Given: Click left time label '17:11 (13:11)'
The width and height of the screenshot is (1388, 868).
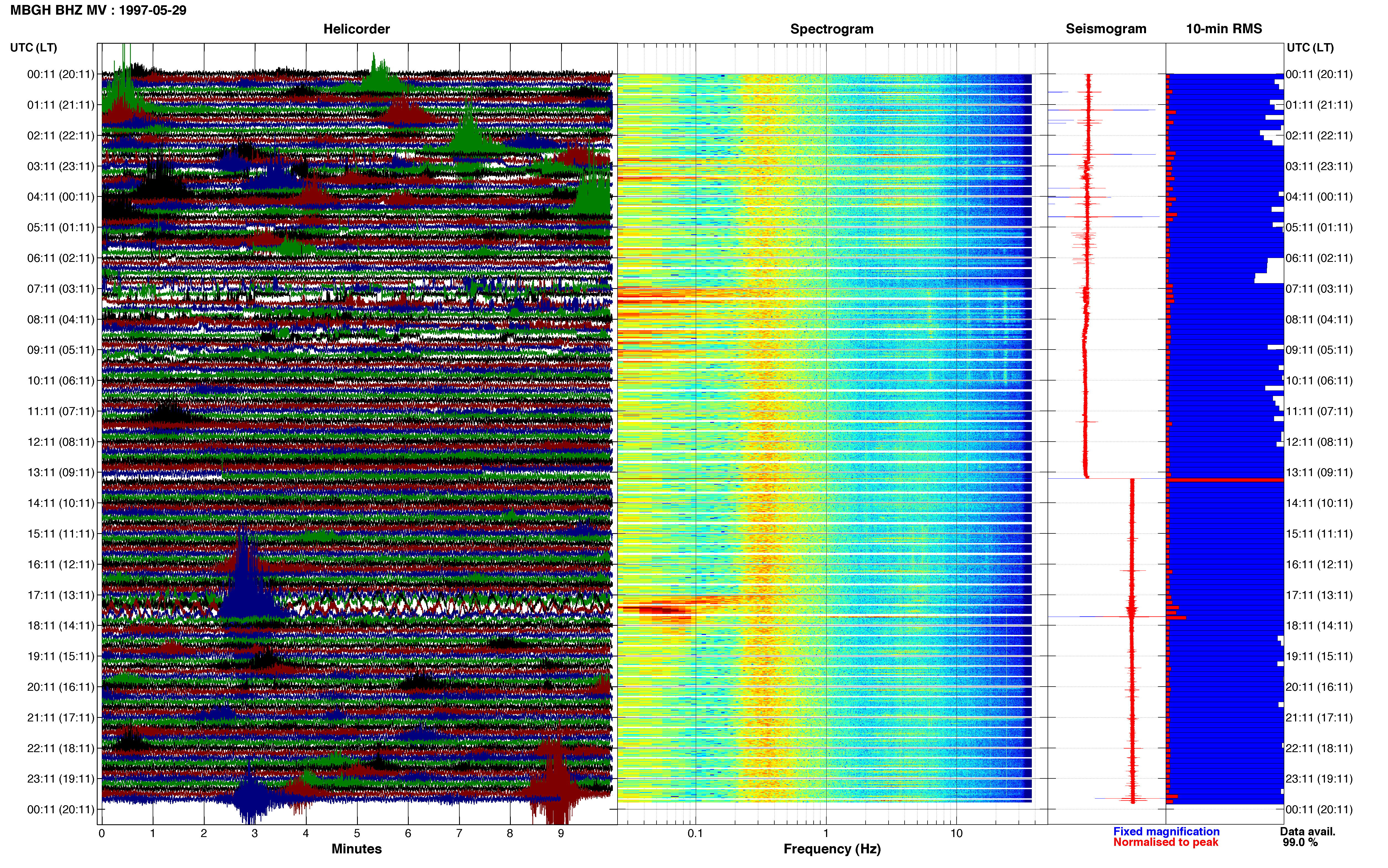Looking at the screenshot, I should 61,595.
